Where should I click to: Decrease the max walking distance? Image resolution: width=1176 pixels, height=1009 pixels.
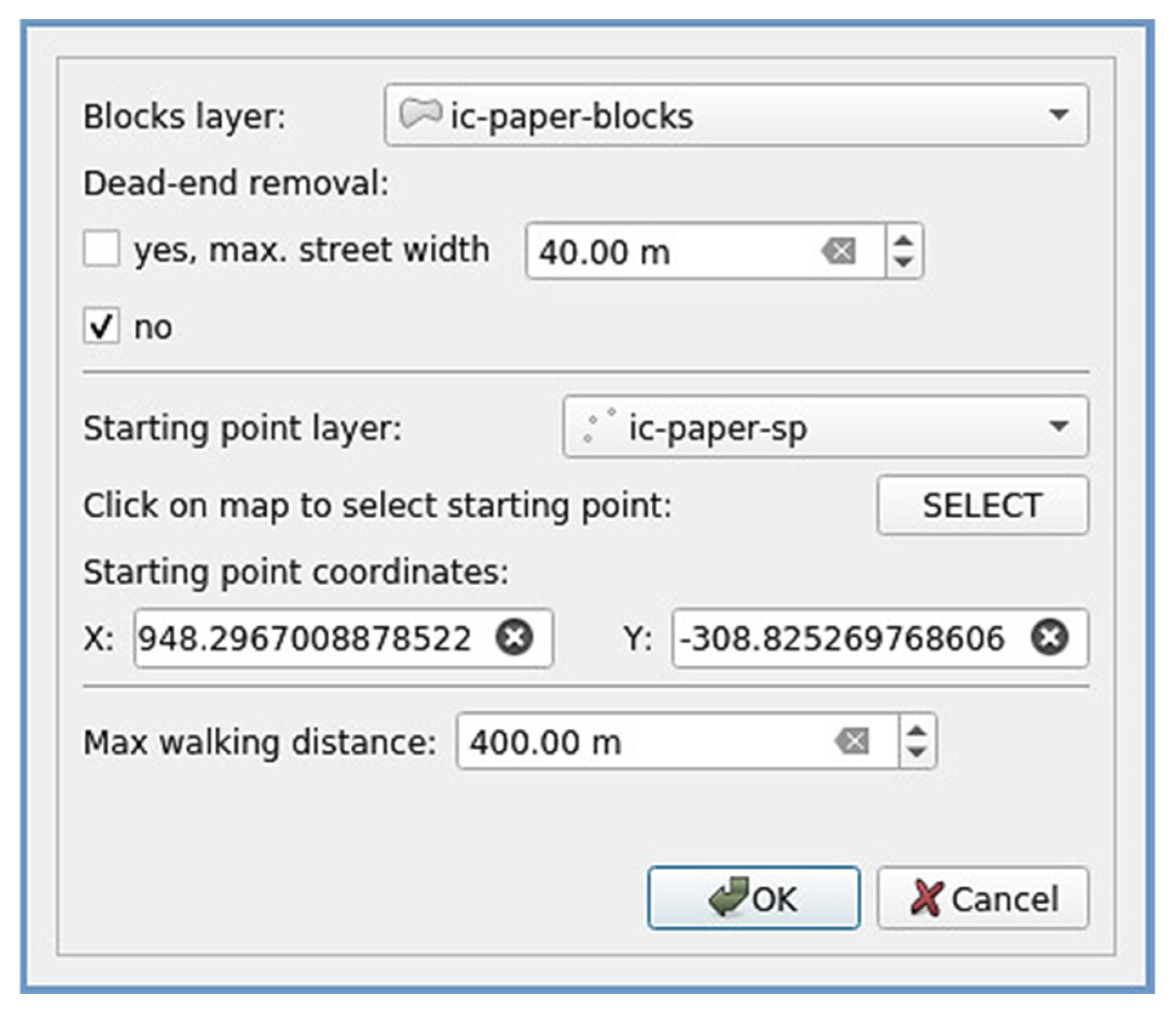[x=916, y=752]
